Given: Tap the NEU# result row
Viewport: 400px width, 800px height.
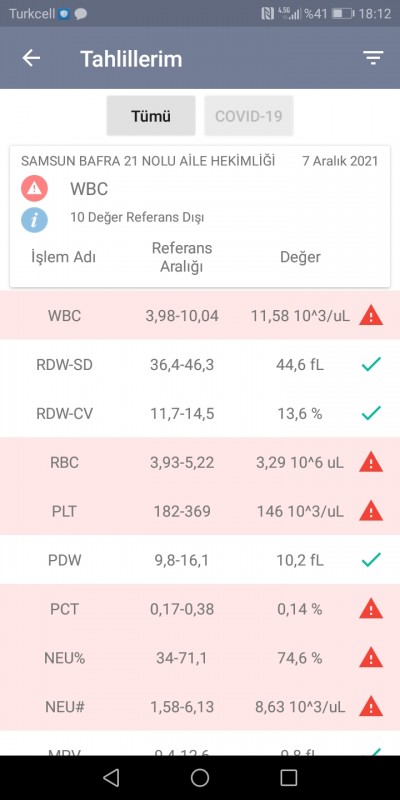Looking at the screenshot, I should (x=200, y=707).
